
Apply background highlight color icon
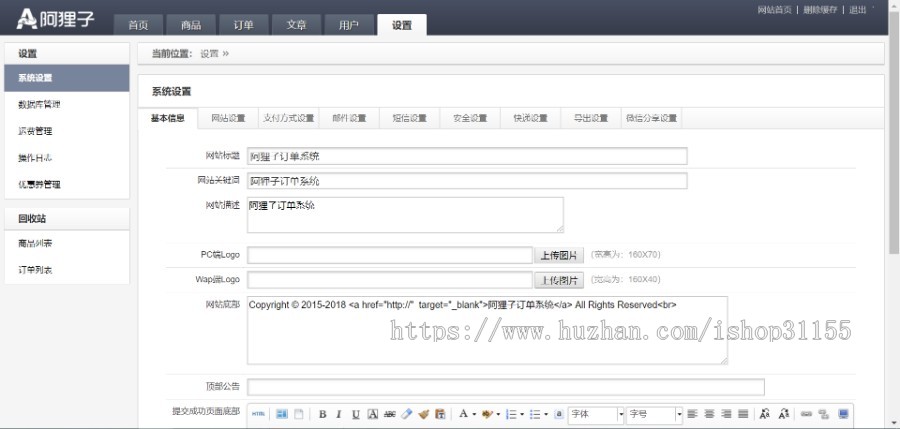[488, 414]
